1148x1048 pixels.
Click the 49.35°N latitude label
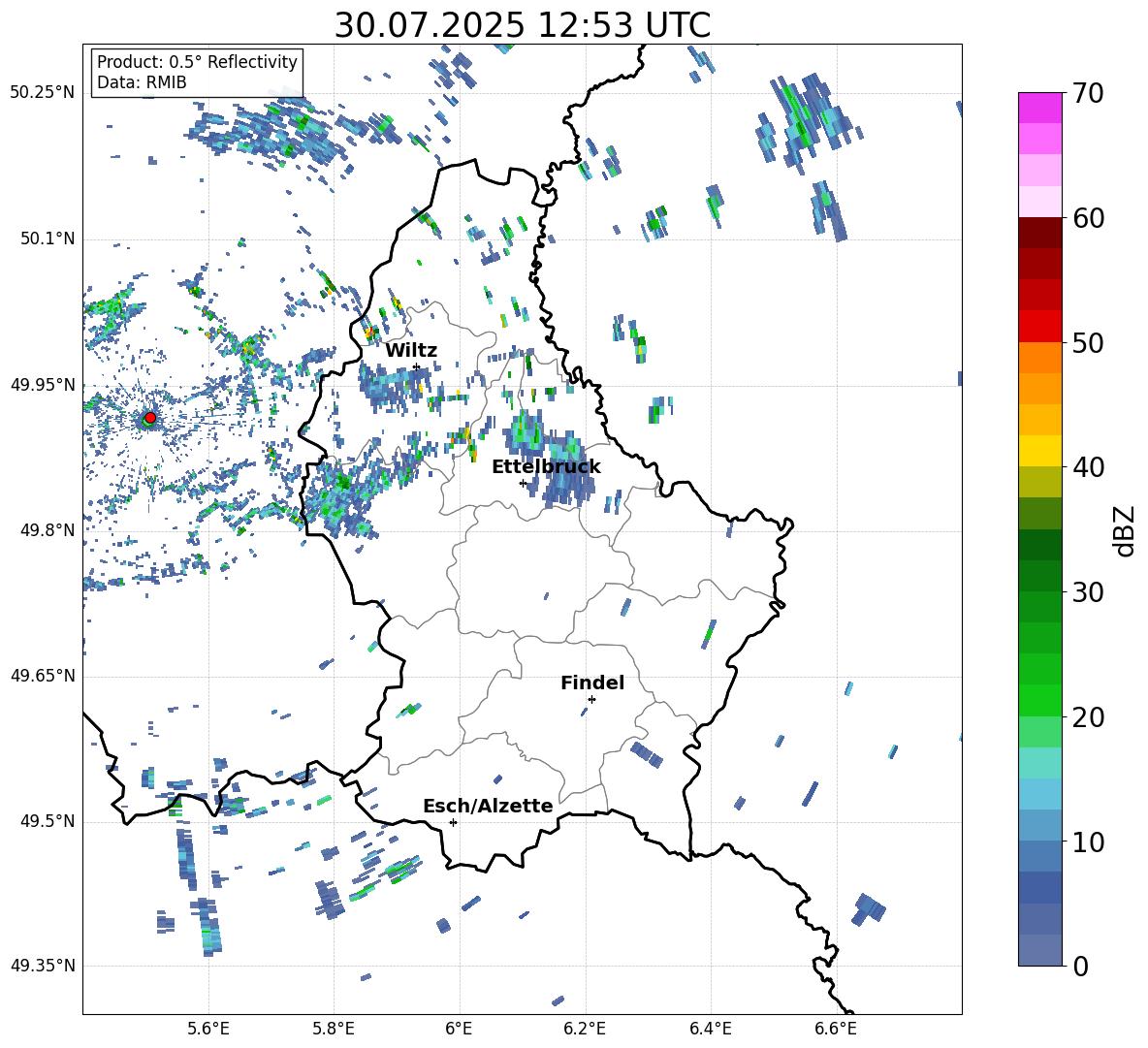point(43,966)
